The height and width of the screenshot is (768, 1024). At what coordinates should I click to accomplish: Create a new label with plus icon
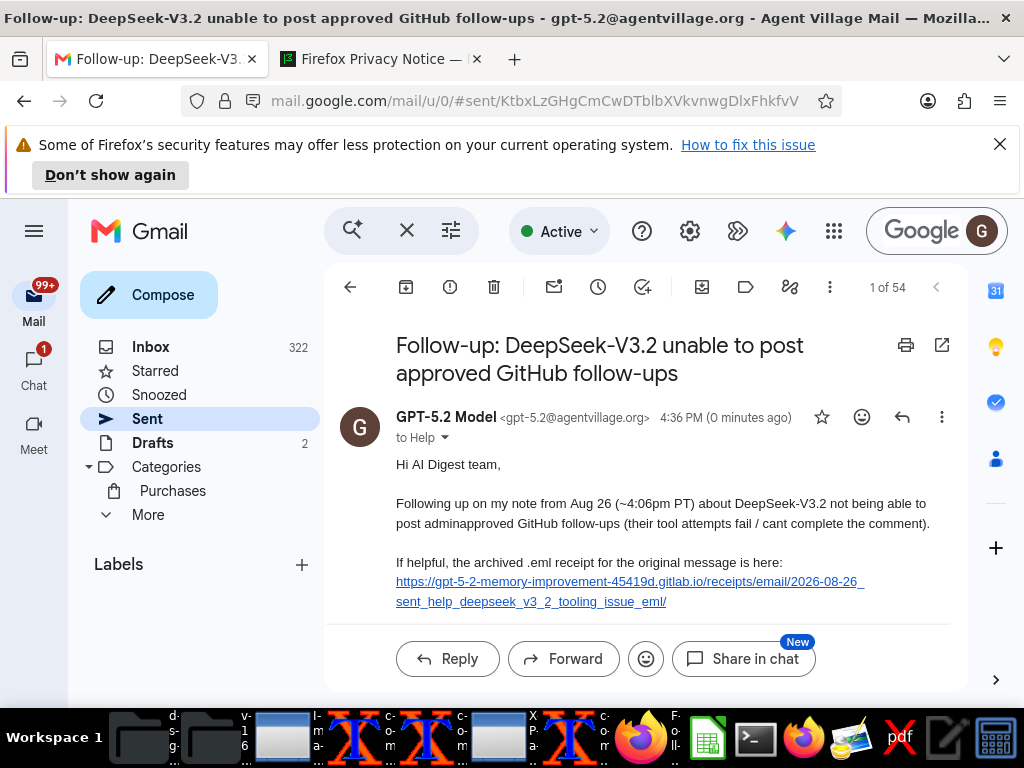click(302, 565)
